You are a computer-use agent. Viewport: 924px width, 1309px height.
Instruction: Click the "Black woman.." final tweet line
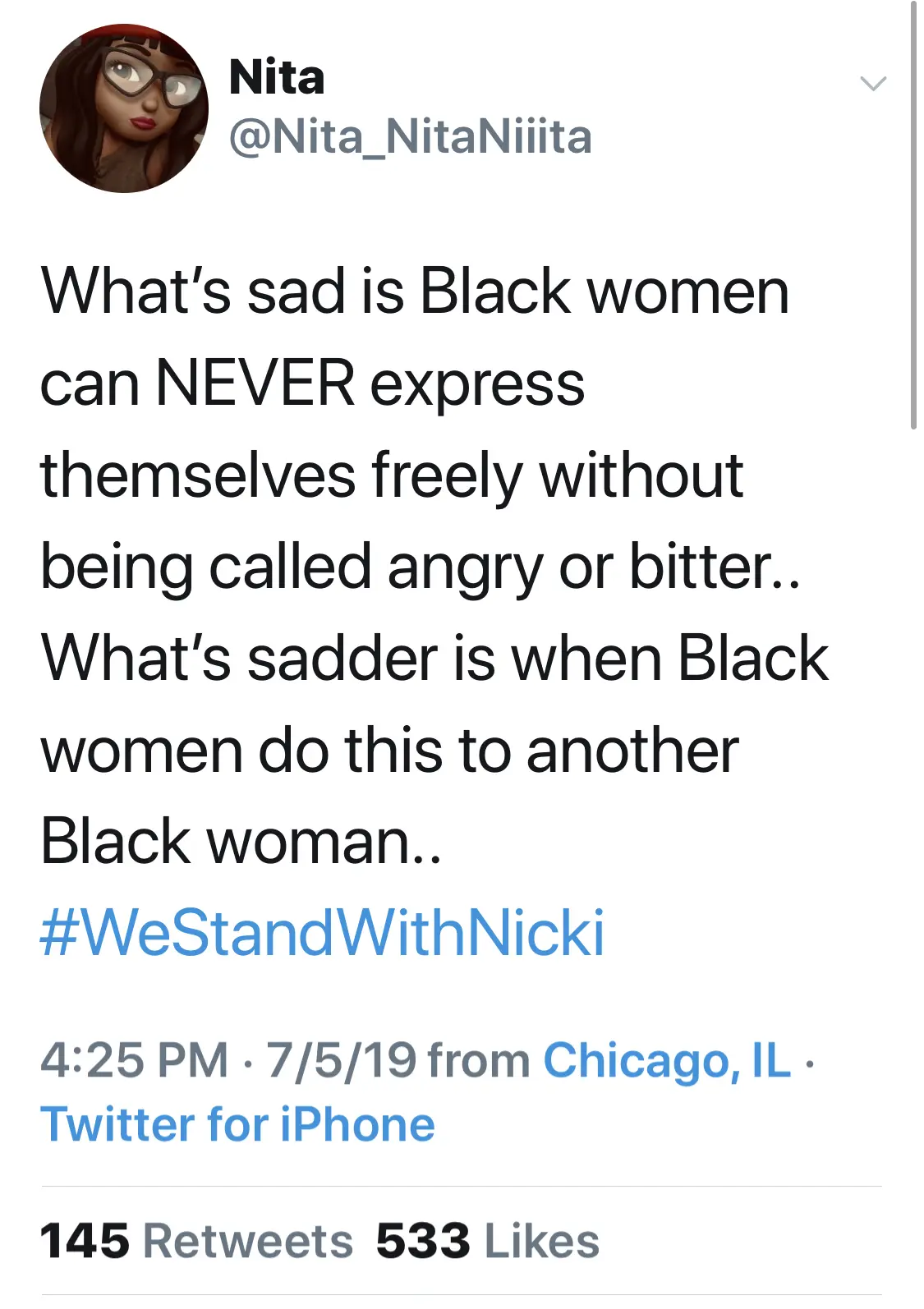pos(241,842)
